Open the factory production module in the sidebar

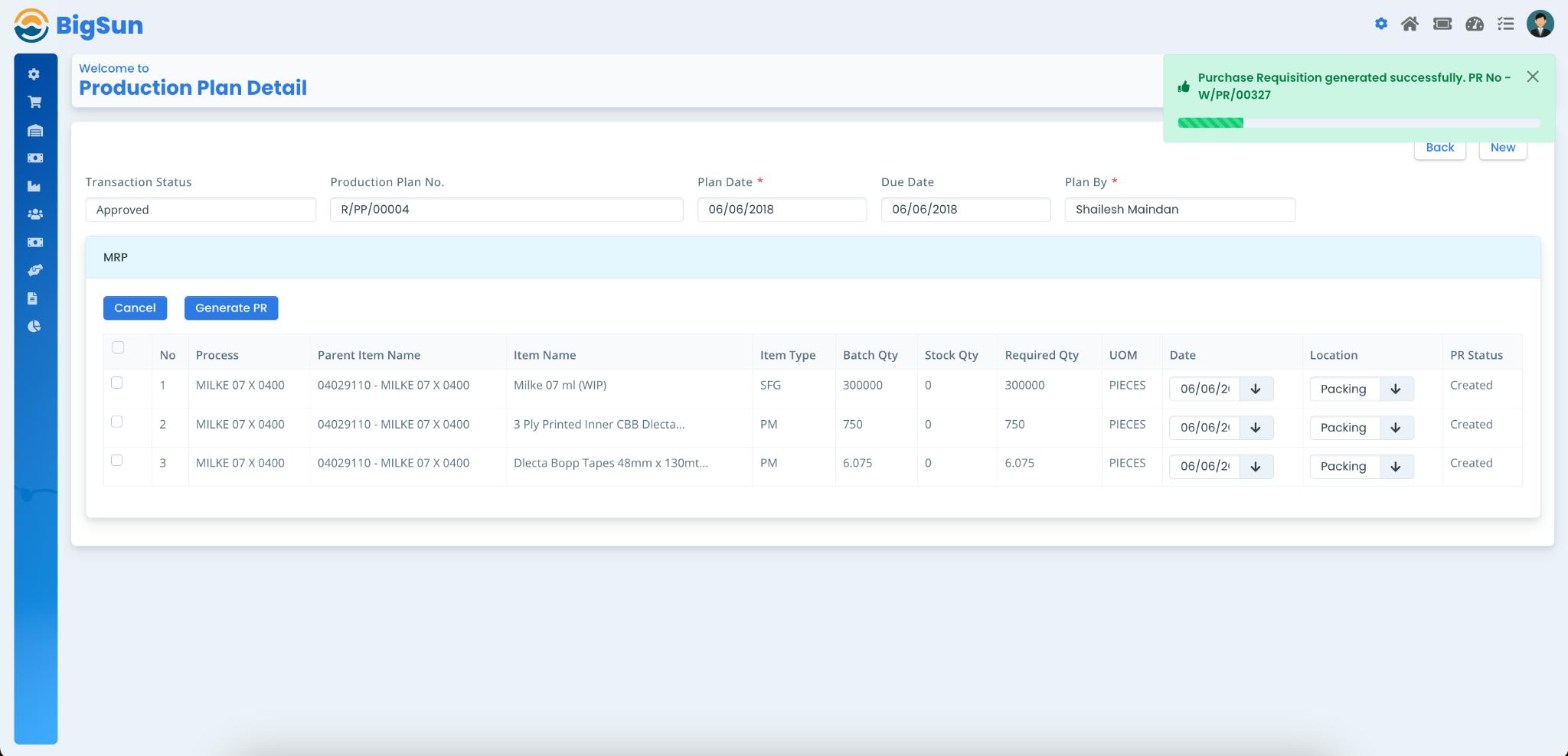34,186
